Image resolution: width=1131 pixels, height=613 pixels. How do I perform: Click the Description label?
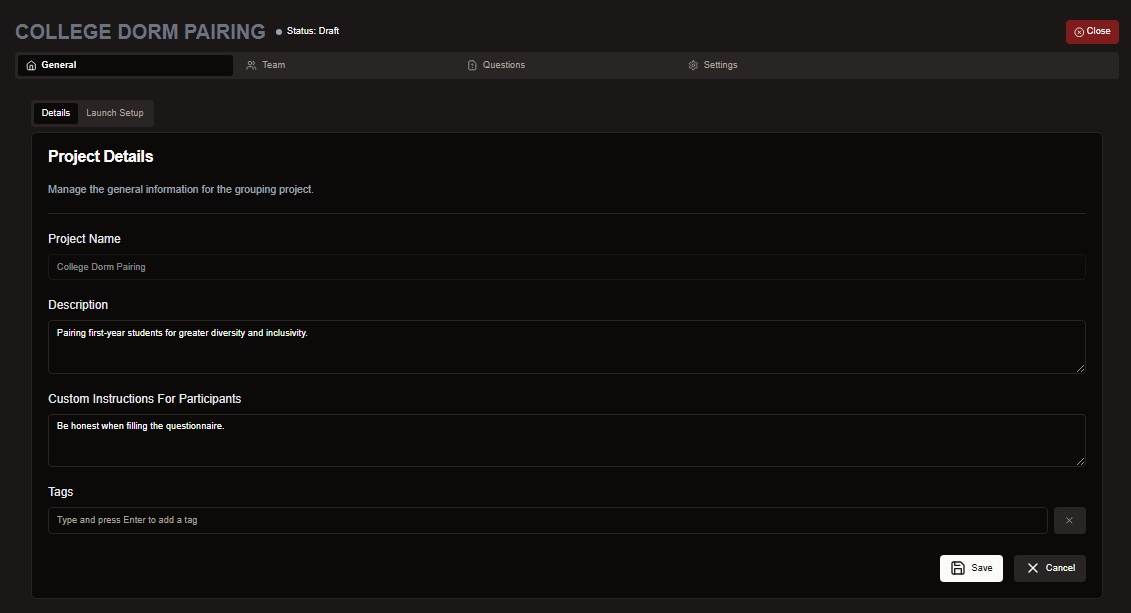(78, 305)
